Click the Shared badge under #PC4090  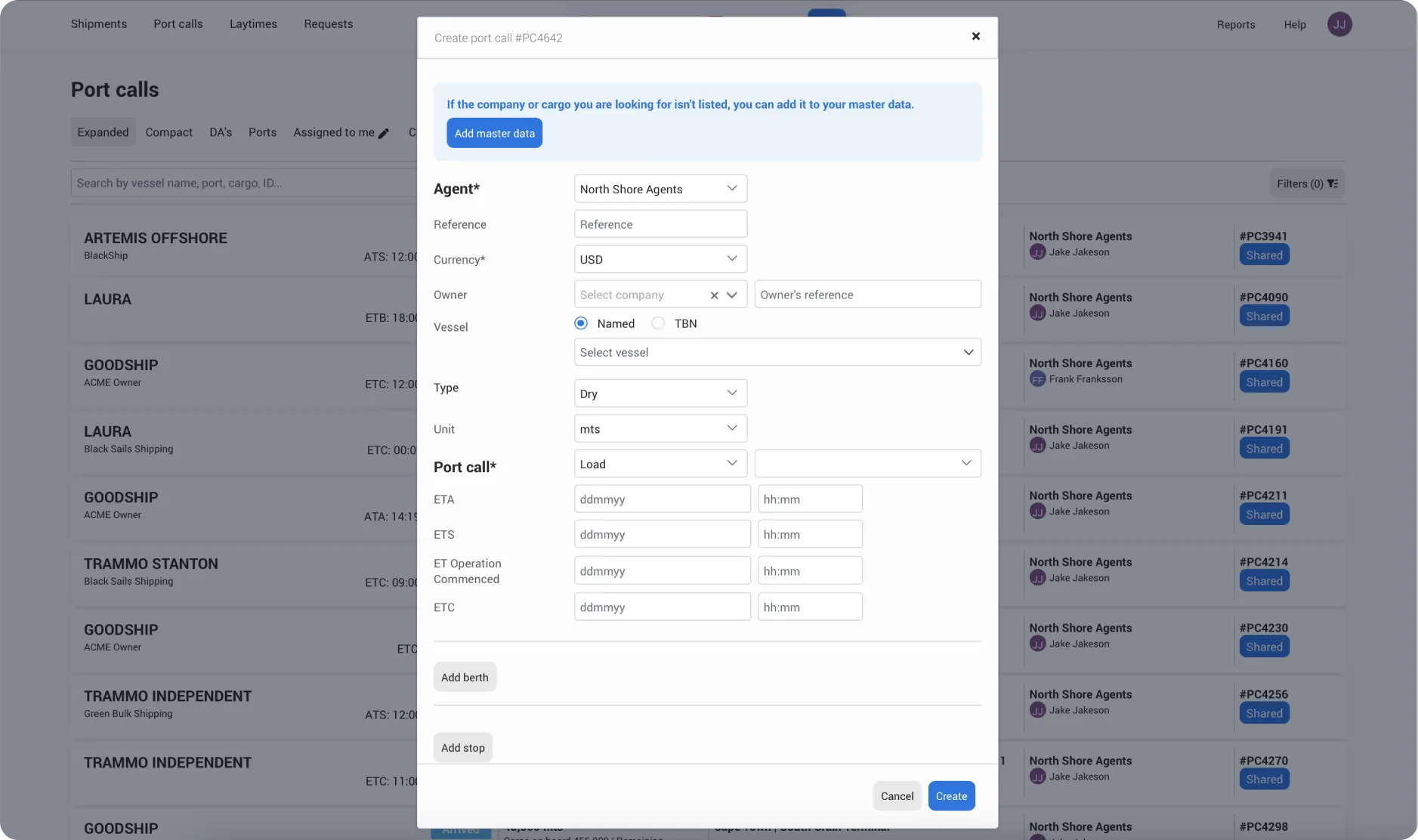click(1264, 316)
